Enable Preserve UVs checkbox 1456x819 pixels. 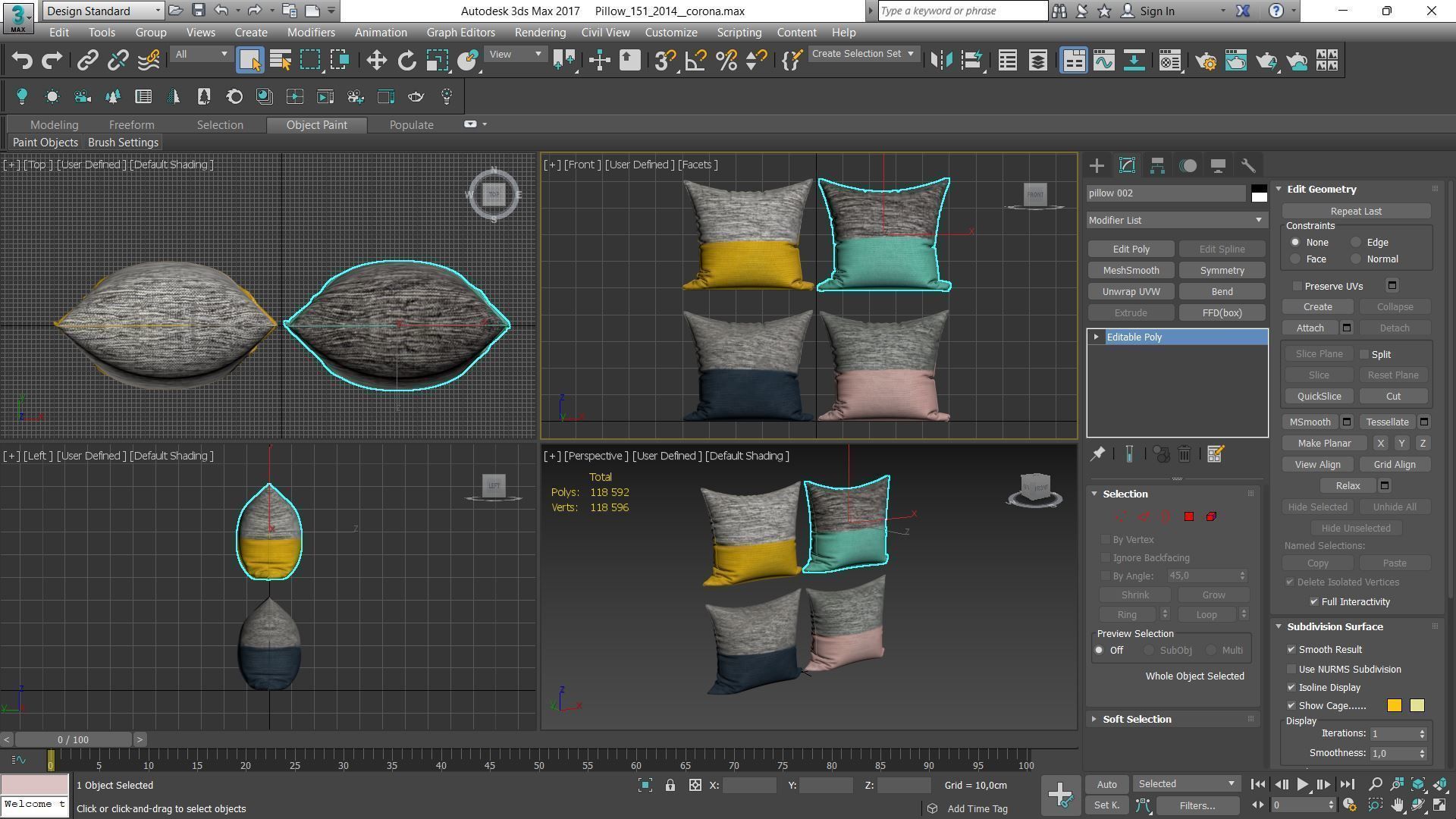point(1298,286)
